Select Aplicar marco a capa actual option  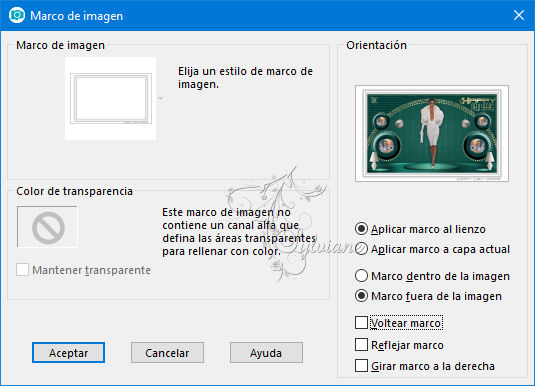pos(361,249)
